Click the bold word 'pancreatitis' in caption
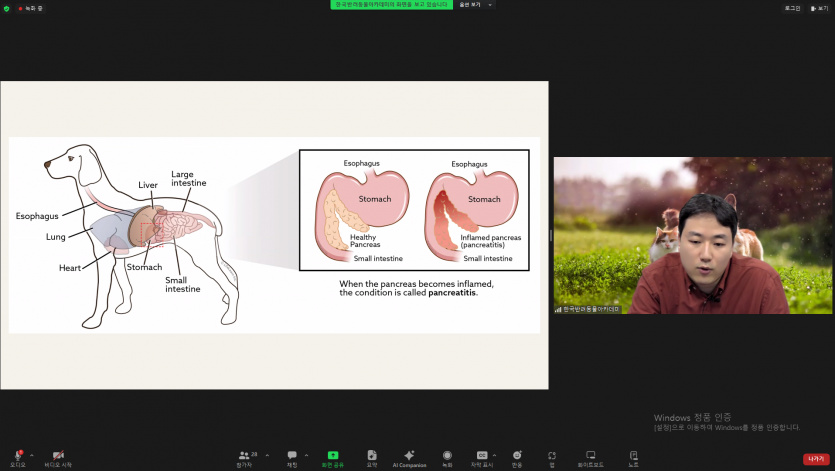 453,293
